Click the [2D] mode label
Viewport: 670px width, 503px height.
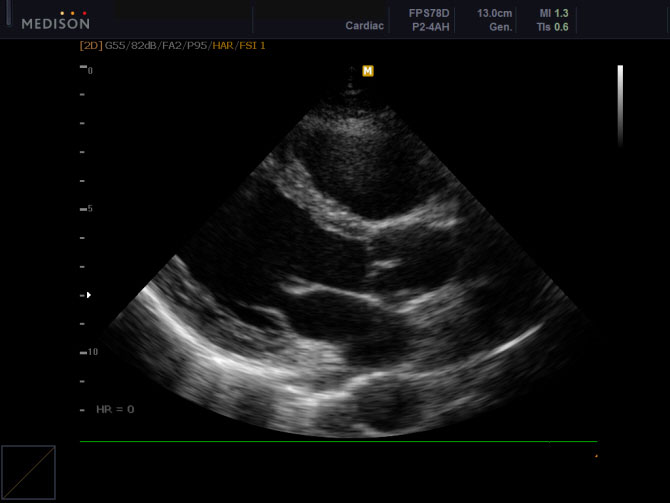(91, 45)
